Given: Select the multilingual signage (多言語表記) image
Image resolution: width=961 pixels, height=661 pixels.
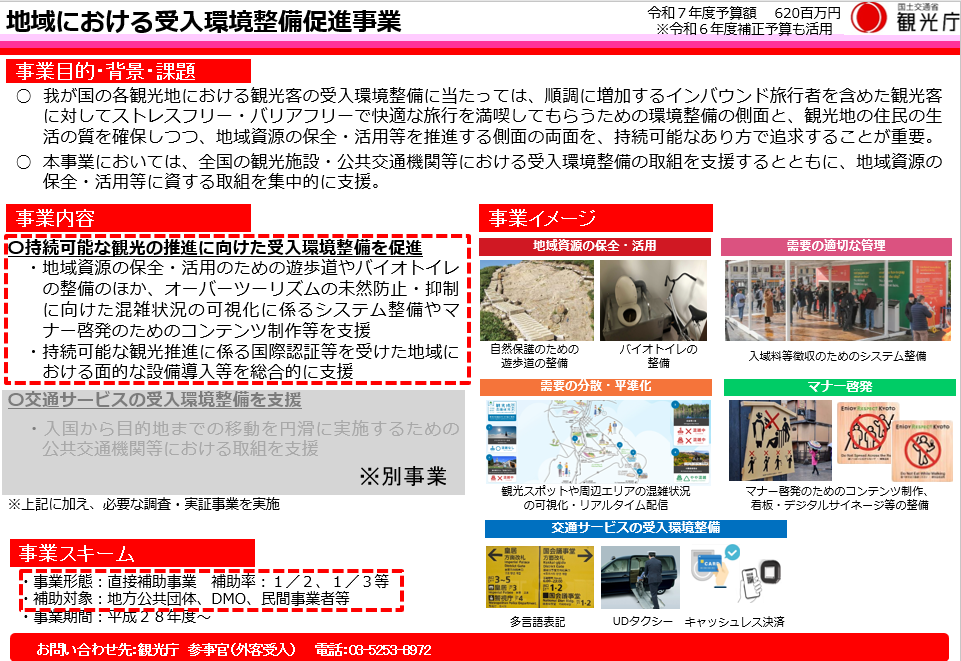Looking at the screenshot, I should click(x=539, y=577).
